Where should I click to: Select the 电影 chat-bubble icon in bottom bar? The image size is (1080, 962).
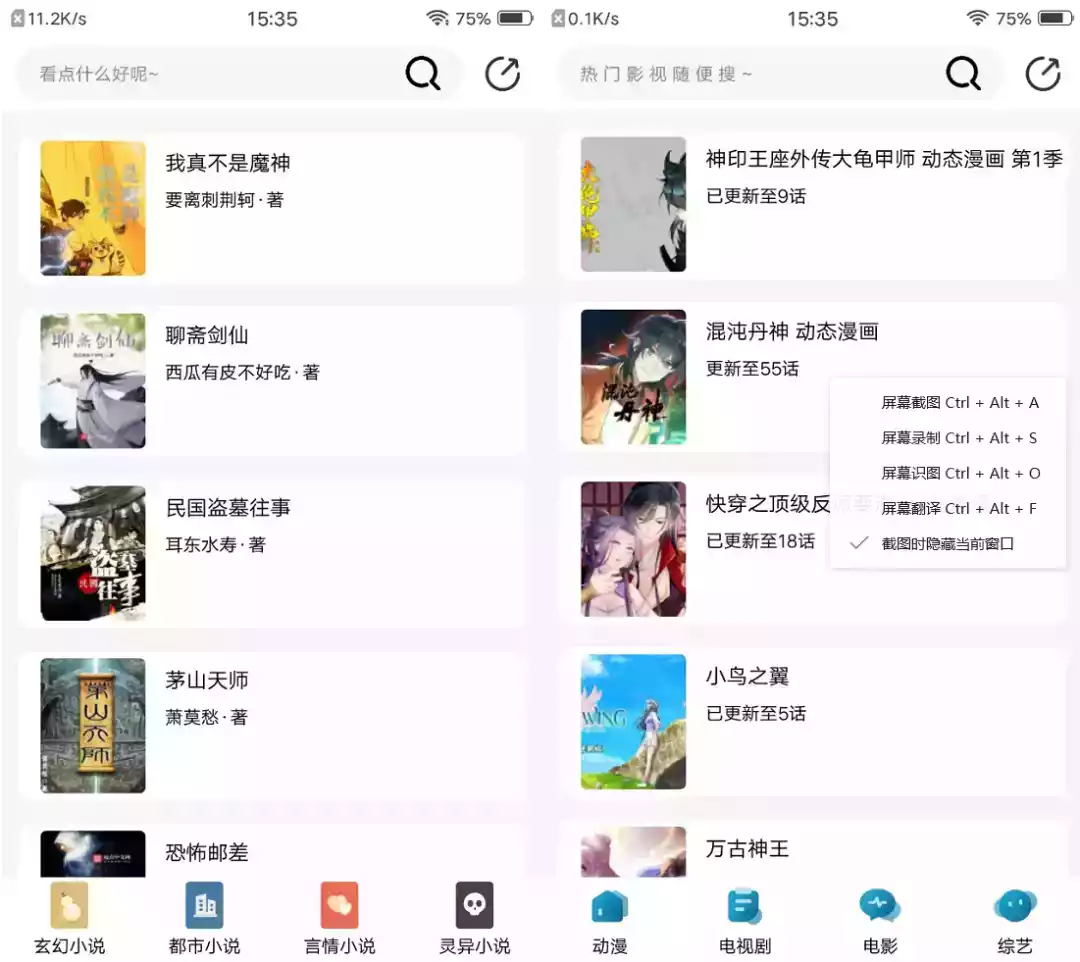(878, 906)
